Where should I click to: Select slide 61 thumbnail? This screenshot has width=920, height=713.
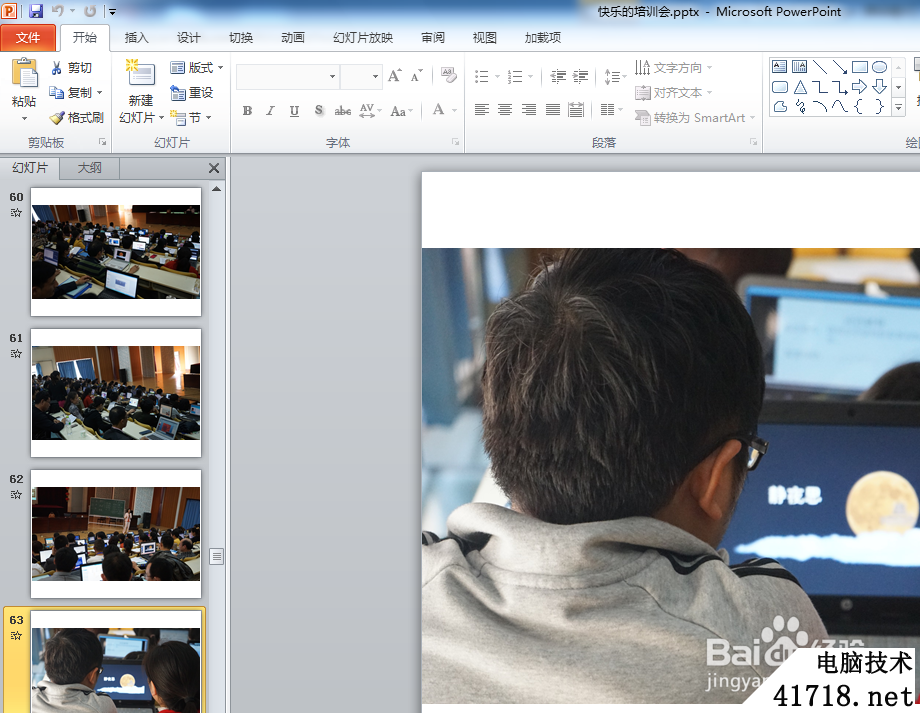tap(116, 393)
